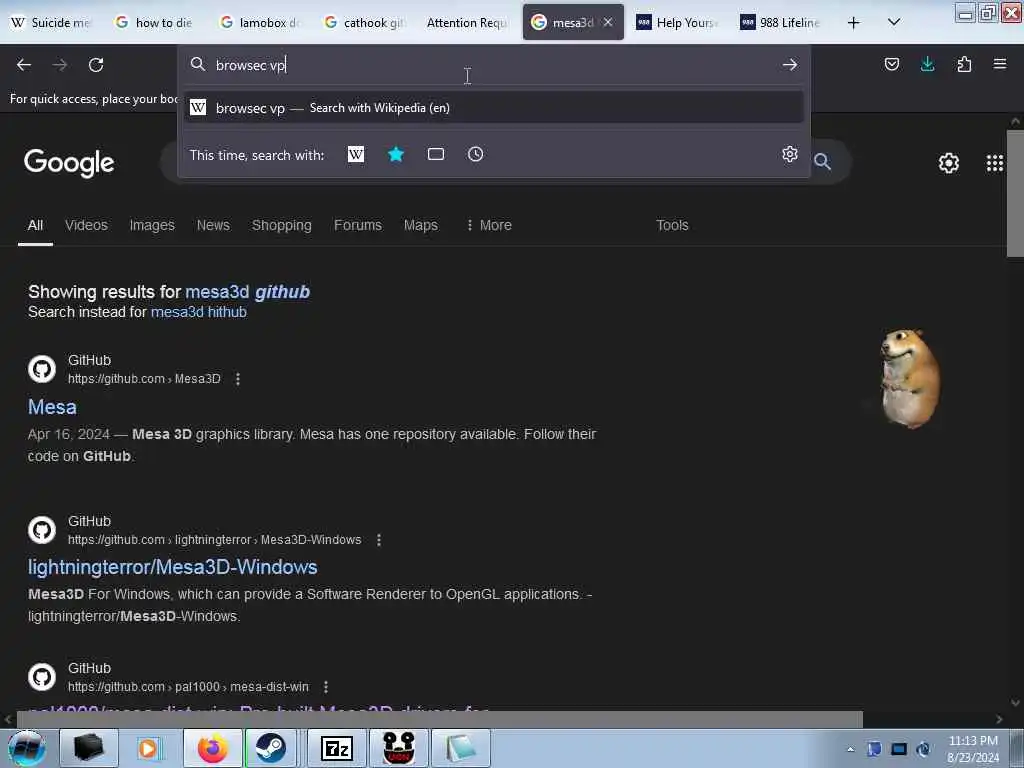Image resolution: width=1024 pixels, height=768 pixels.
Task: Select the All results tab
Action: (35, 225)
